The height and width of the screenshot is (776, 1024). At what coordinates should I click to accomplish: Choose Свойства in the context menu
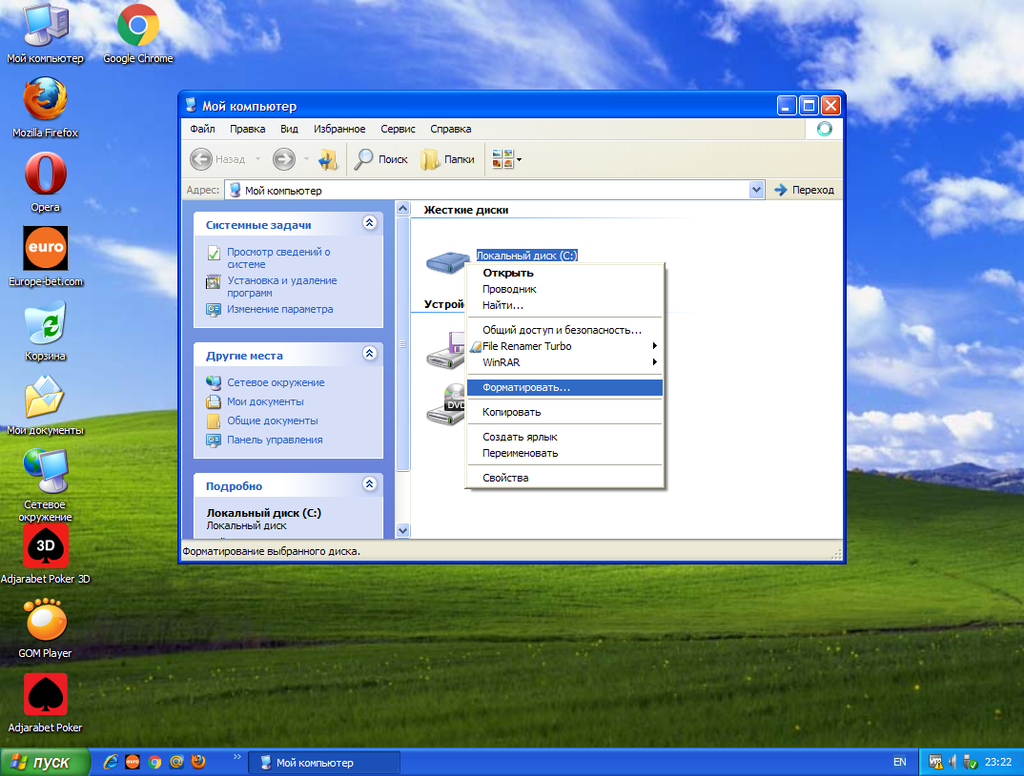565,477
